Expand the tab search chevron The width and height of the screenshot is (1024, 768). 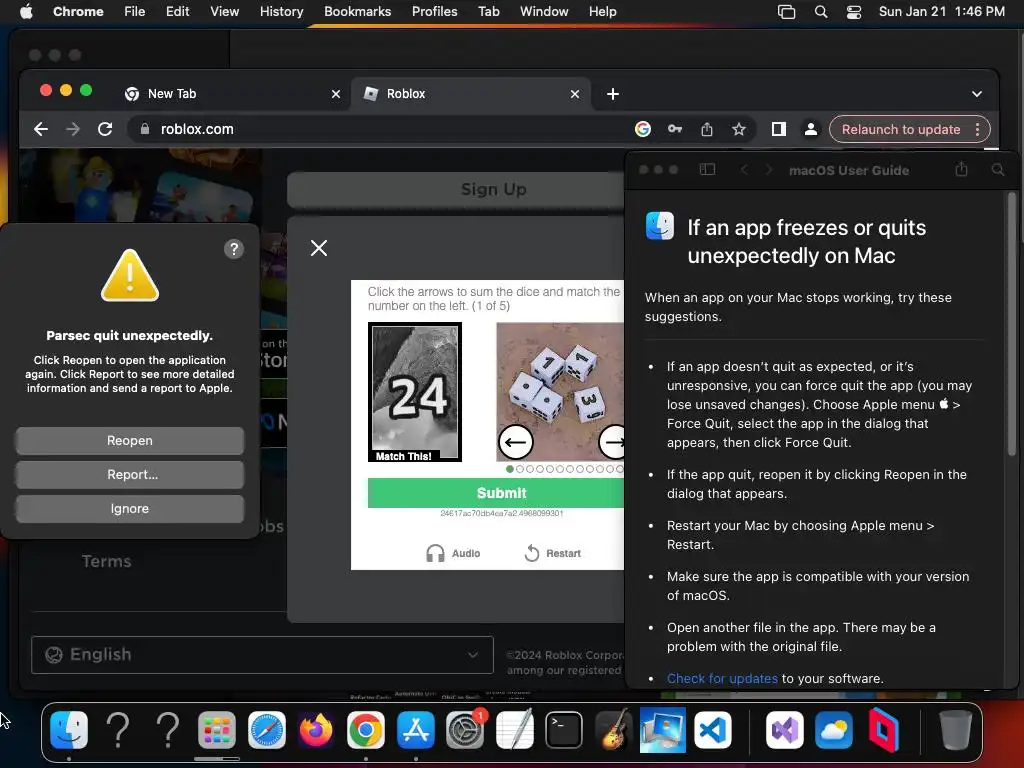[976, 94]
